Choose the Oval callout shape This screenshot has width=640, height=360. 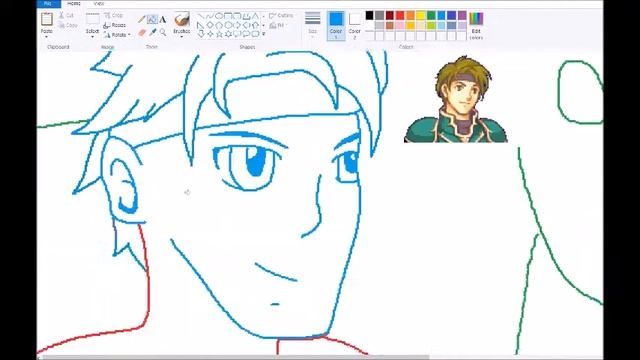pyautogui.click(x=246, y=34)
